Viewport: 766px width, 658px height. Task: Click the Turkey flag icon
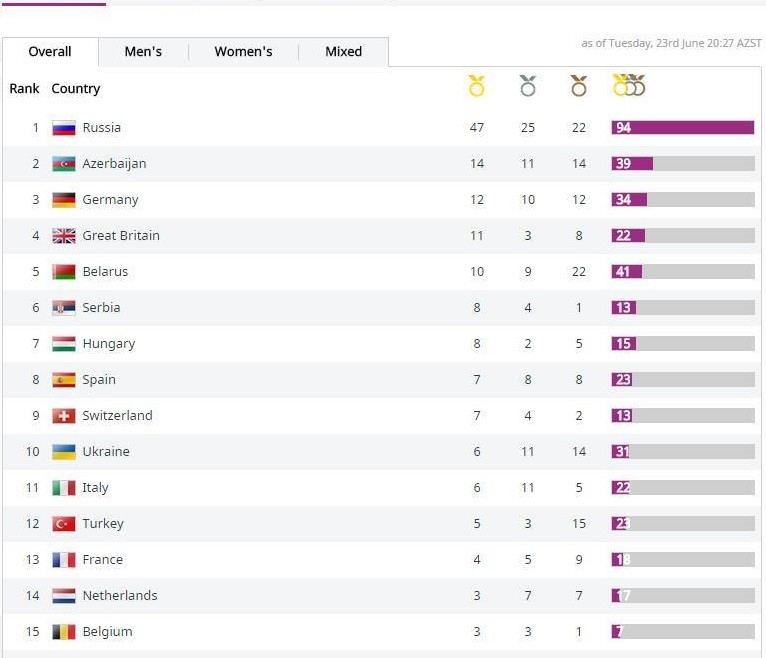tap(64, 524)
